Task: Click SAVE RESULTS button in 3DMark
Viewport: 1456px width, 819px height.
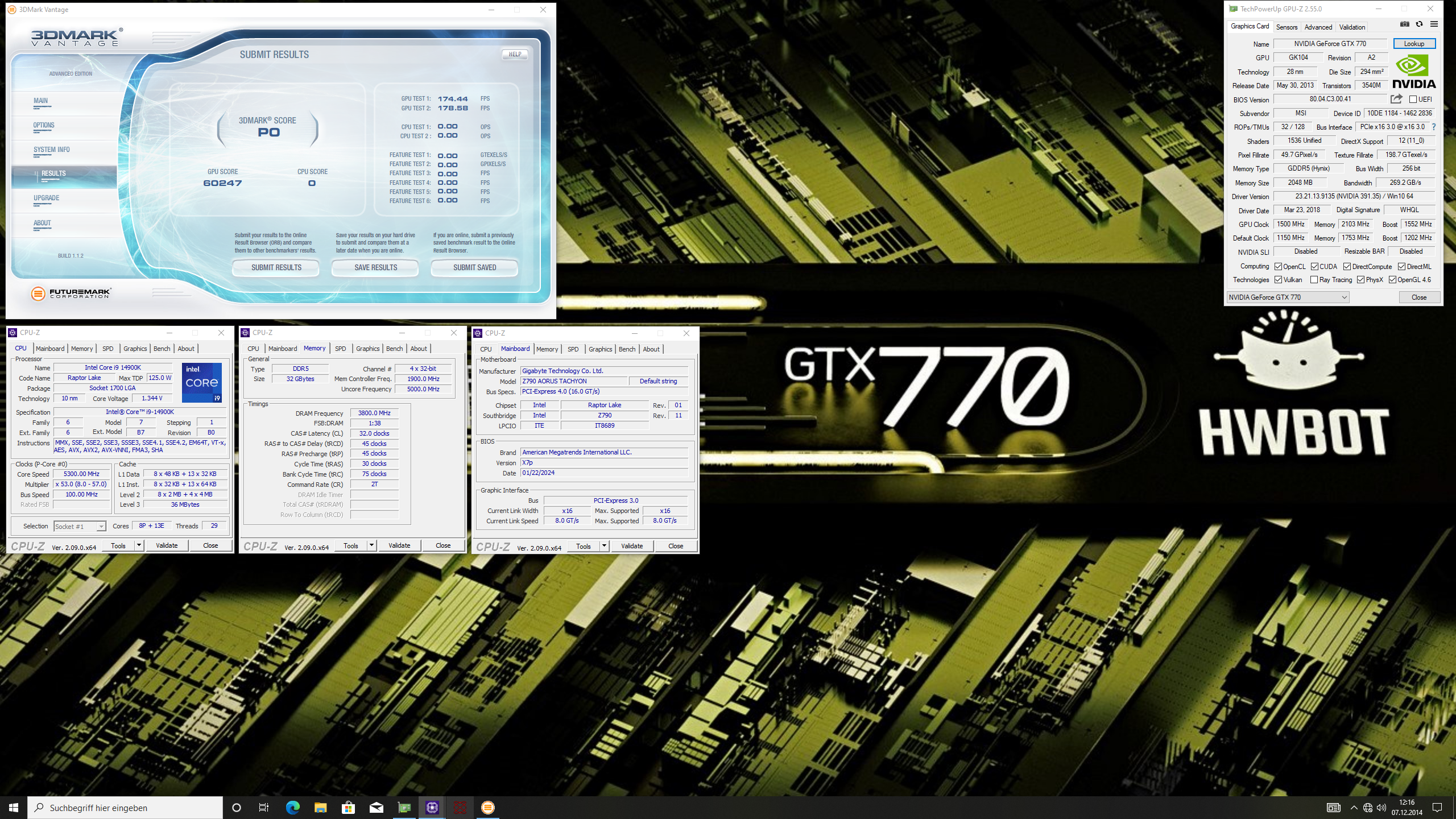Action: point(375,267)
